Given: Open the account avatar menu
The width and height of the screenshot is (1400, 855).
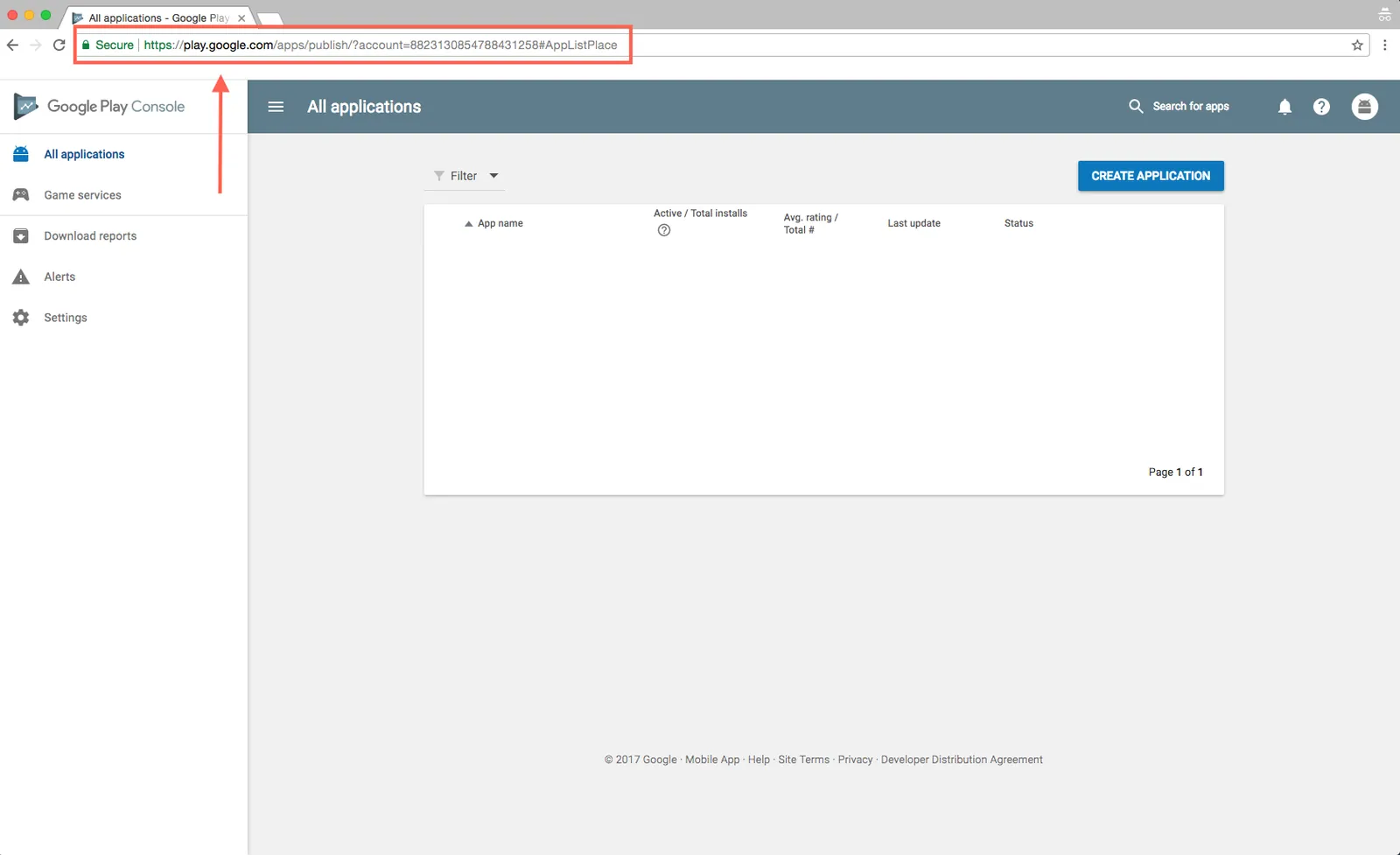Looking at the screenshot, I should 1364,107.
